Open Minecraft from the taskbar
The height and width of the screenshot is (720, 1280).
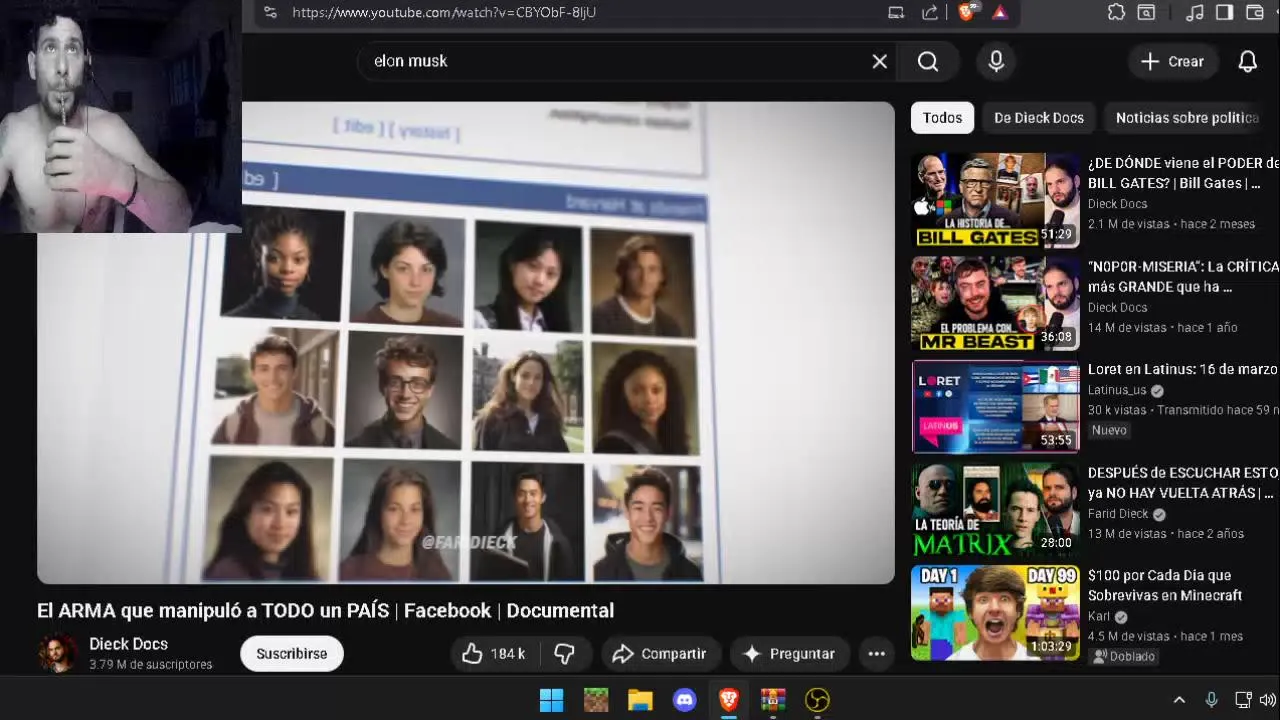pyautogui.click(x=596, y=700)
